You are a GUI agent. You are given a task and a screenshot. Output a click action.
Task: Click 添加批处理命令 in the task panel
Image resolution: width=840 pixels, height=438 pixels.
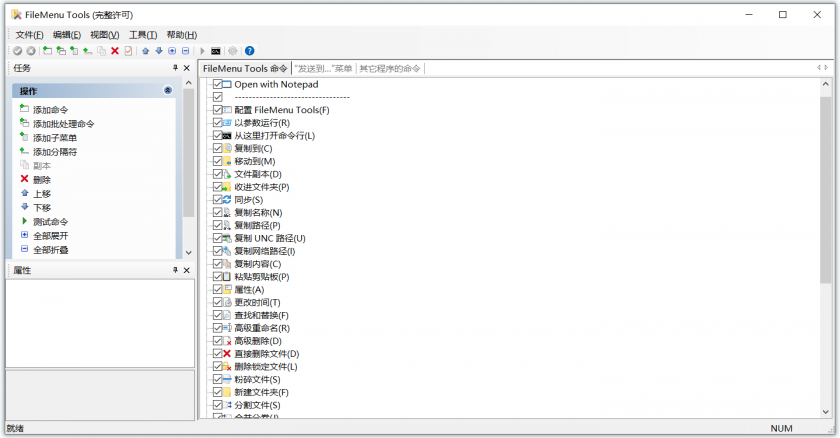coord(63,124)
